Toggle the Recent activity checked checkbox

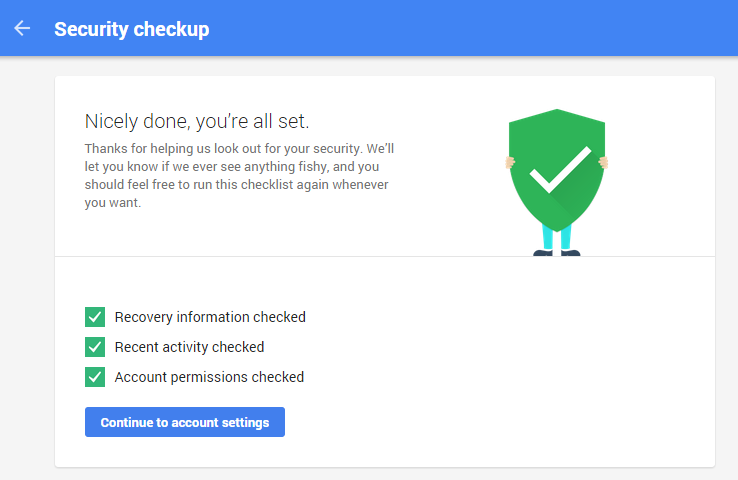(95, 347)
